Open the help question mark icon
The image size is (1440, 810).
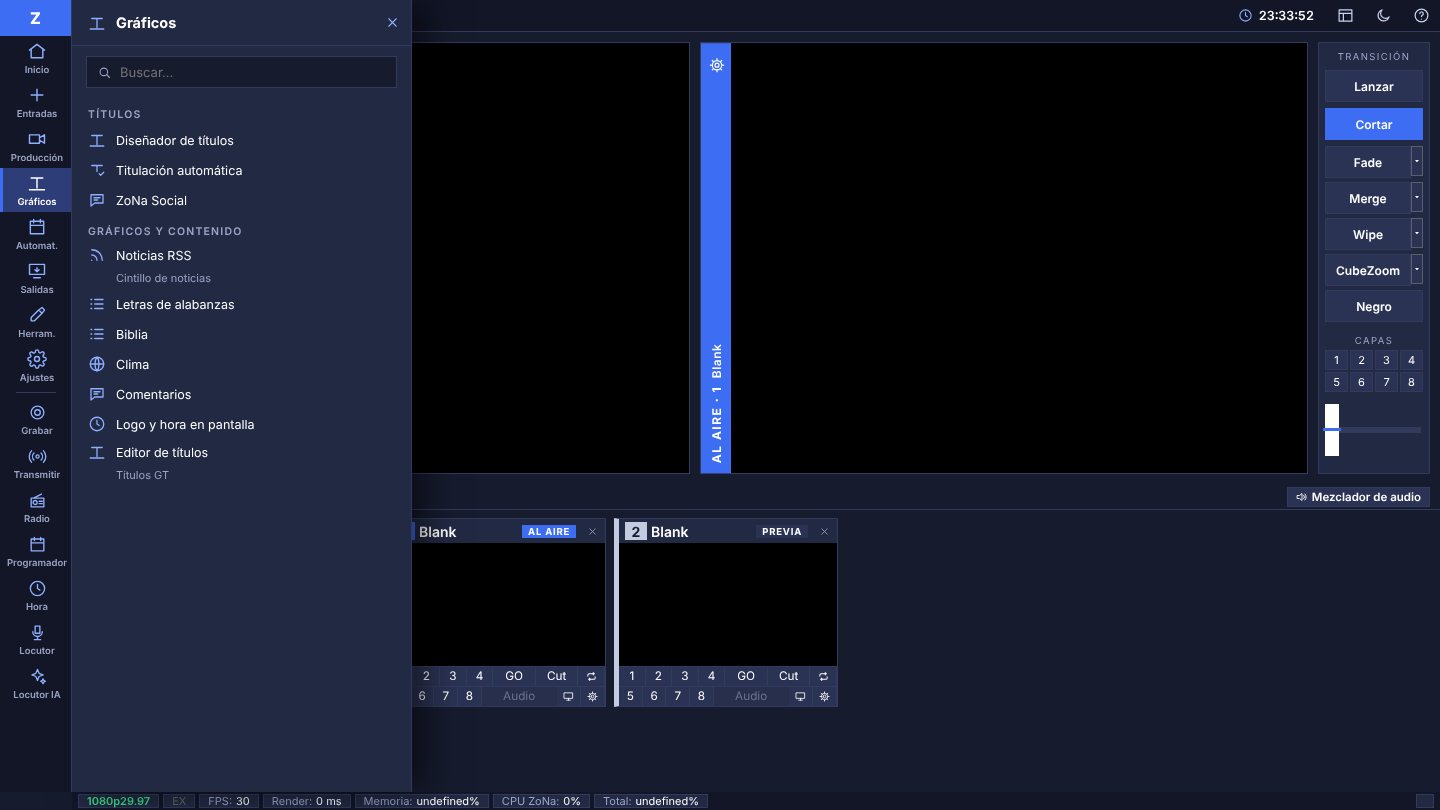click(x=1421, y=16)
